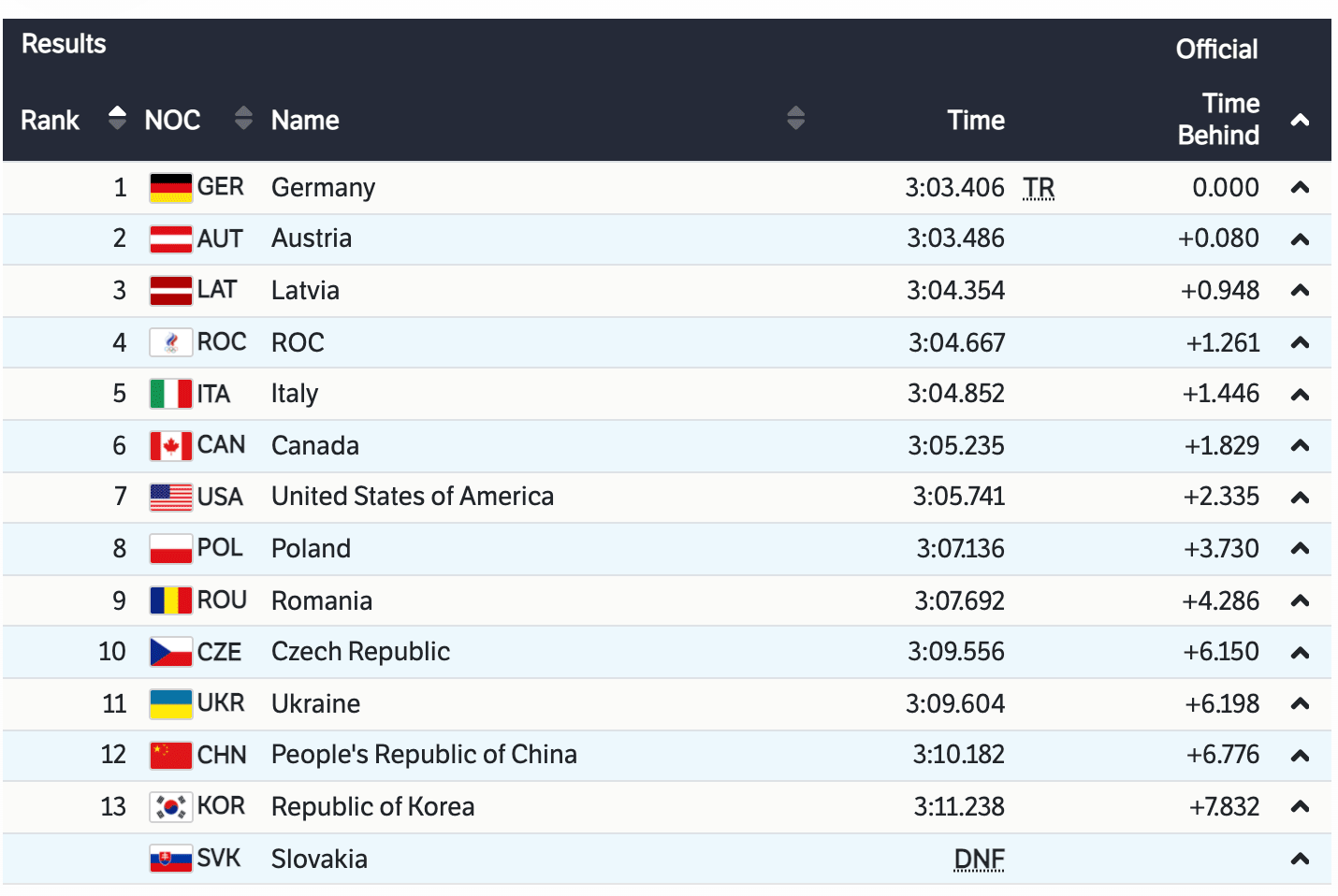
Task: Click the Time Behind column header
Action: (x=1218, y=120)
